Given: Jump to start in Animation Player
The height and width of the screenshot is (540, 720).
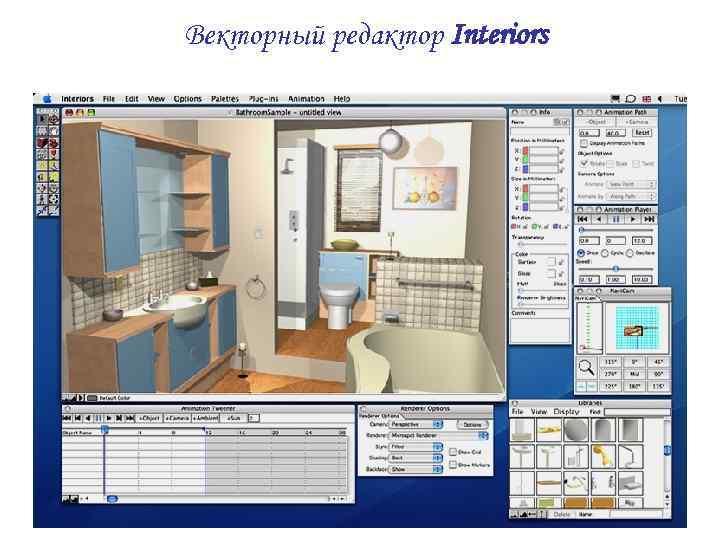Looking at the screenshot, I should 582,219.
